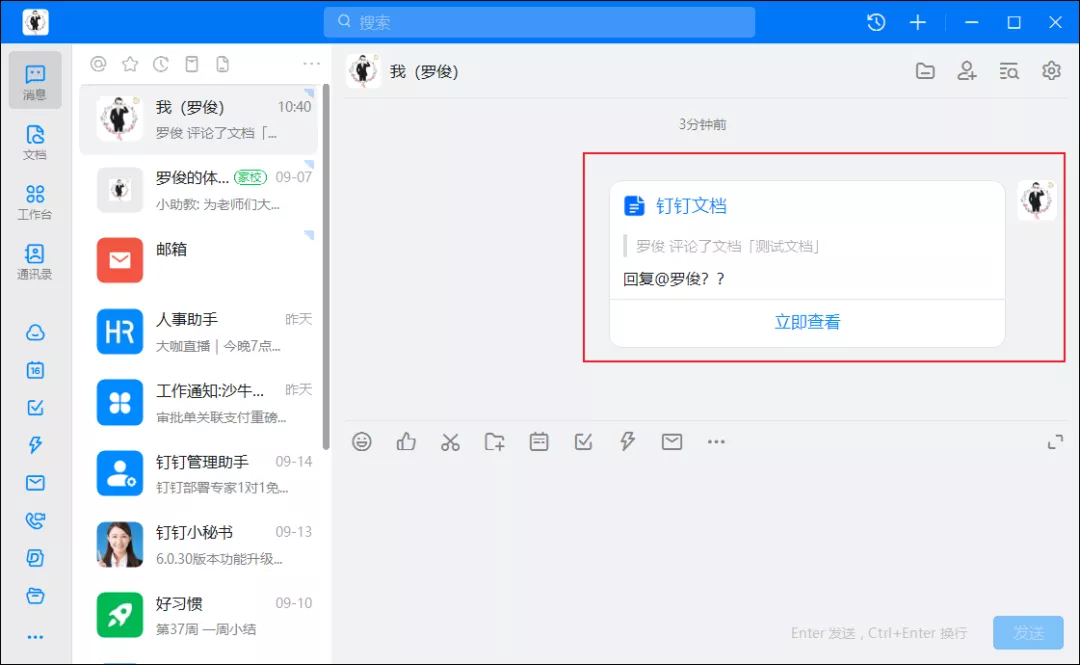Open more options above the conversation list
Viewport: 1080px width, 665px height.
(x=311, y=63)
